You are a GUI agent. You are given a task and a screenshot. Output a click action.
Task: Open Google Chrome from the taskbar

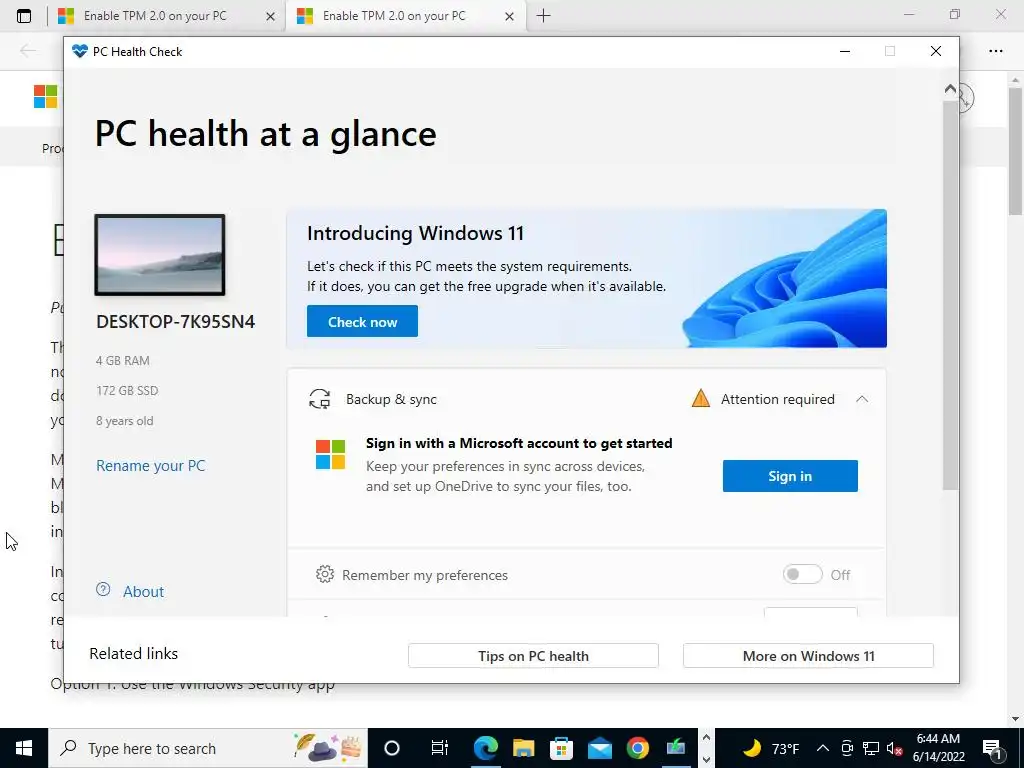pyautogui.click(x=637, y=748)
